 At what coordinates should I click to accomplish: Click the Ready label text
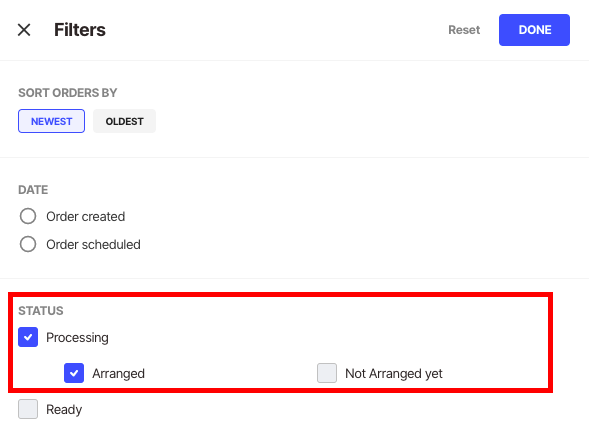click(64, 410)
